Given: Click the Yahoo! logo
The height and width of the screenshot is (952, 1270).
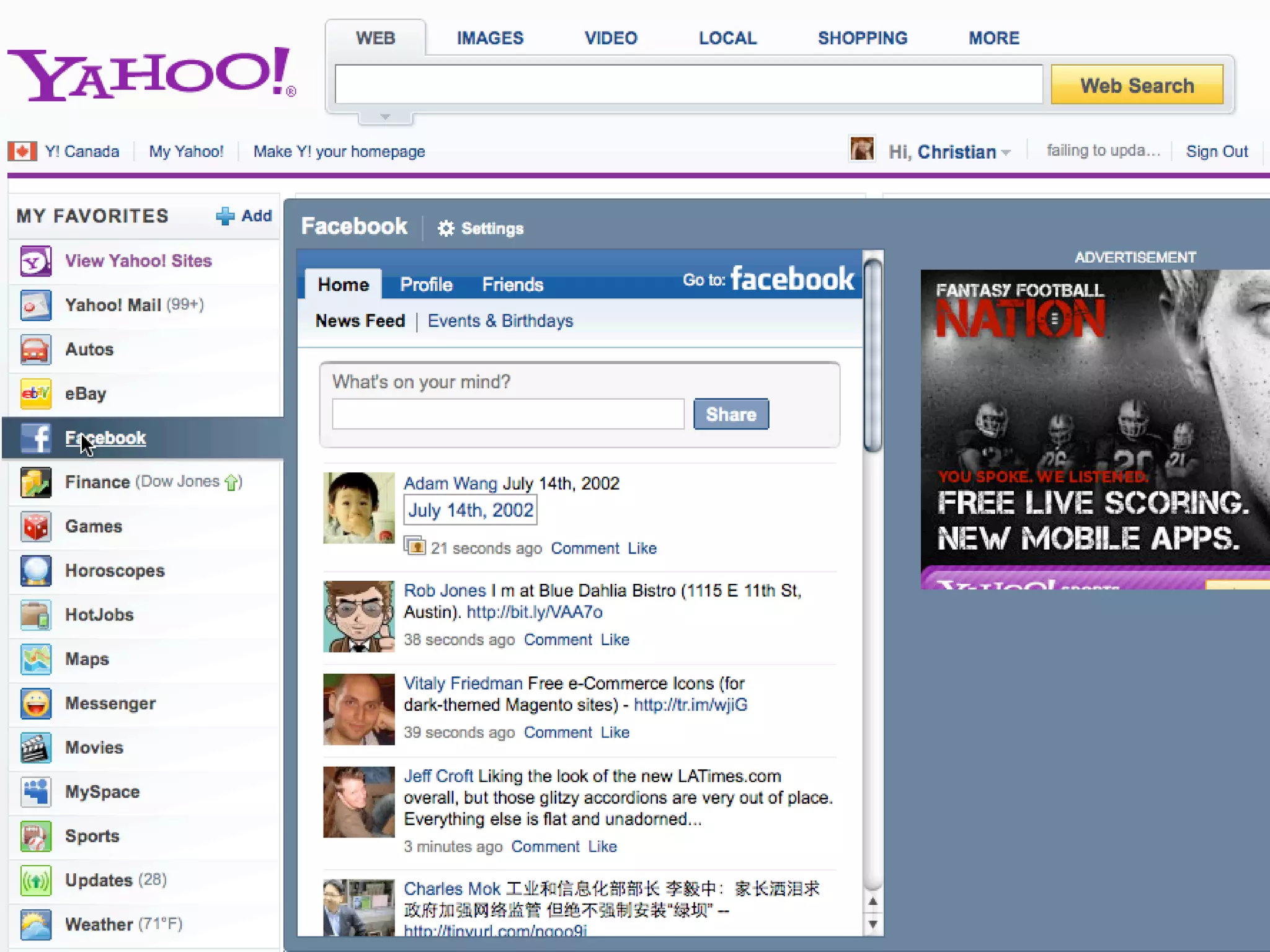Looking at the screenshot, I should tap(152, 74).
